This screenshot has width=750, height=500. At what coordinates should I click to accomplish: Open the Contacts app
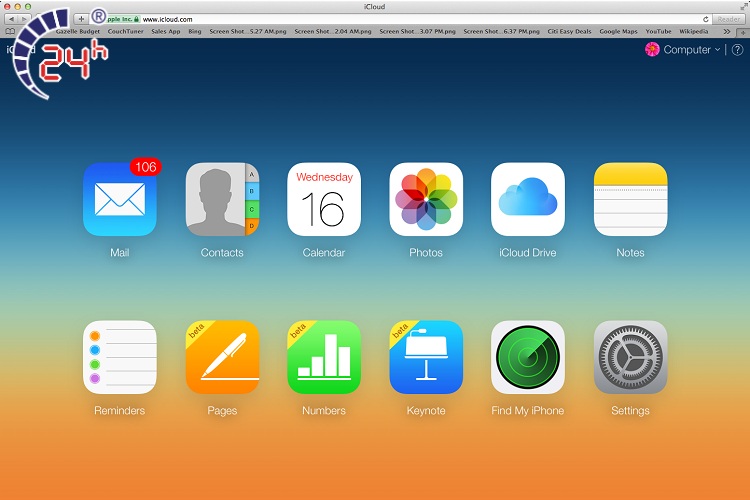tap(222, 199)
